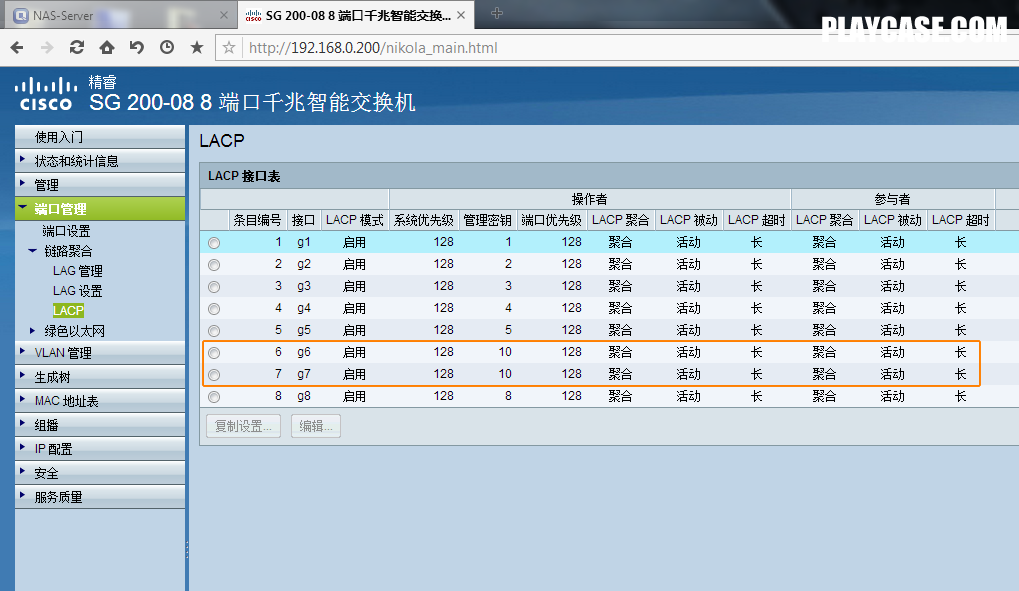Expand the 组播 menu arrow
This screenshot has width=1019, height=591.
pyautogui.click(x=23, y=424)
